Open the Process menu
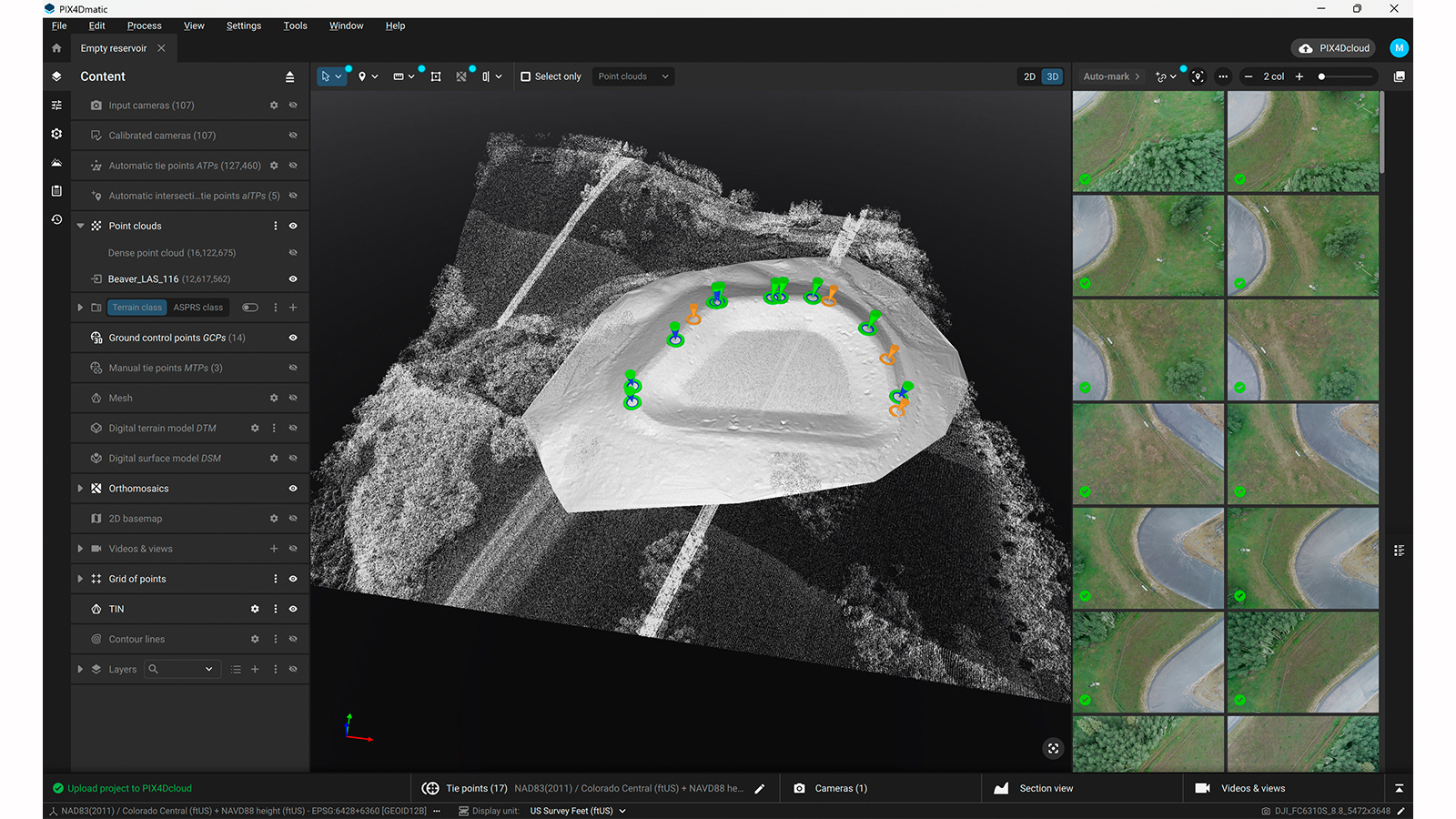1456x819 pixels. (x=144, y=25)
